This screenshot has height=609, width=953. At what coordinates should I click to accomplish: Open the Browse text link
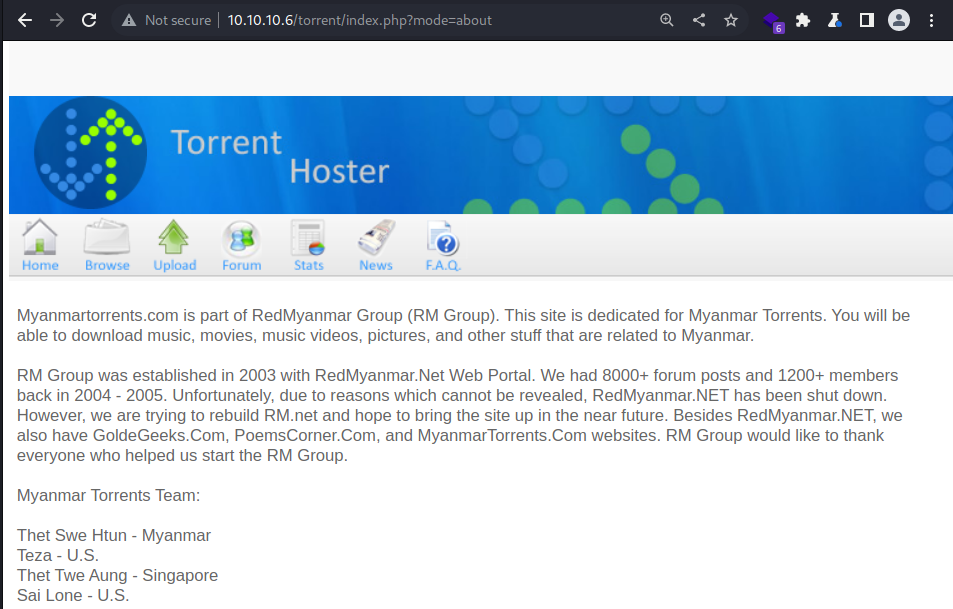tap(108, 265)
